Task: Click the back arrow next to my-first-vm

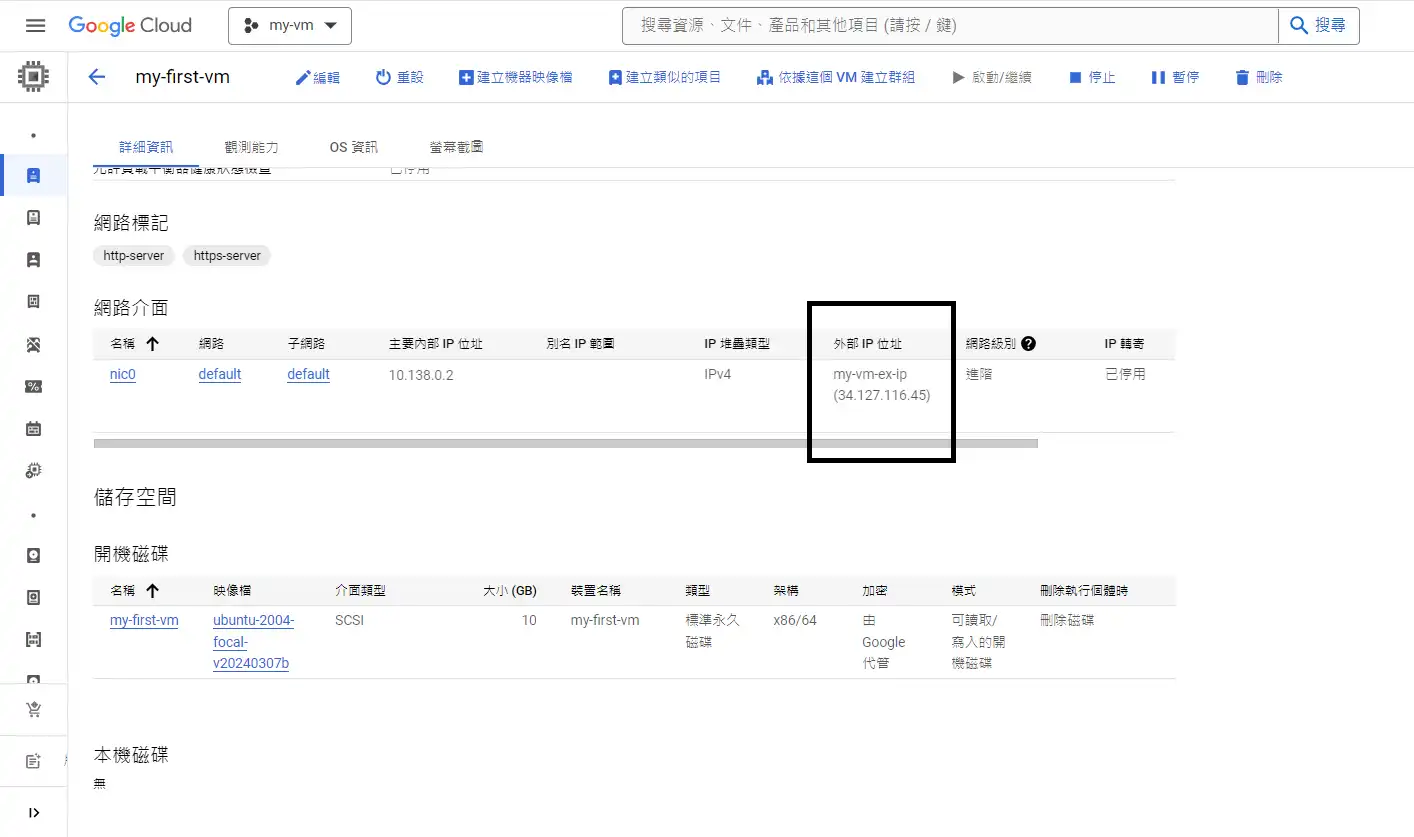Action: click(97, 77)
